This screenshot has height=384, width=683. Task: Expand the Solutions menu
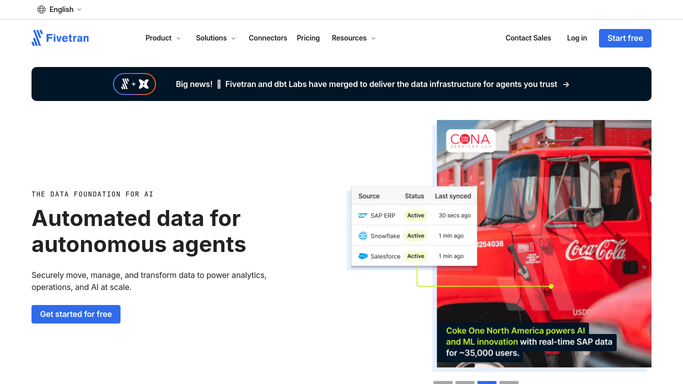pos(216,38)
